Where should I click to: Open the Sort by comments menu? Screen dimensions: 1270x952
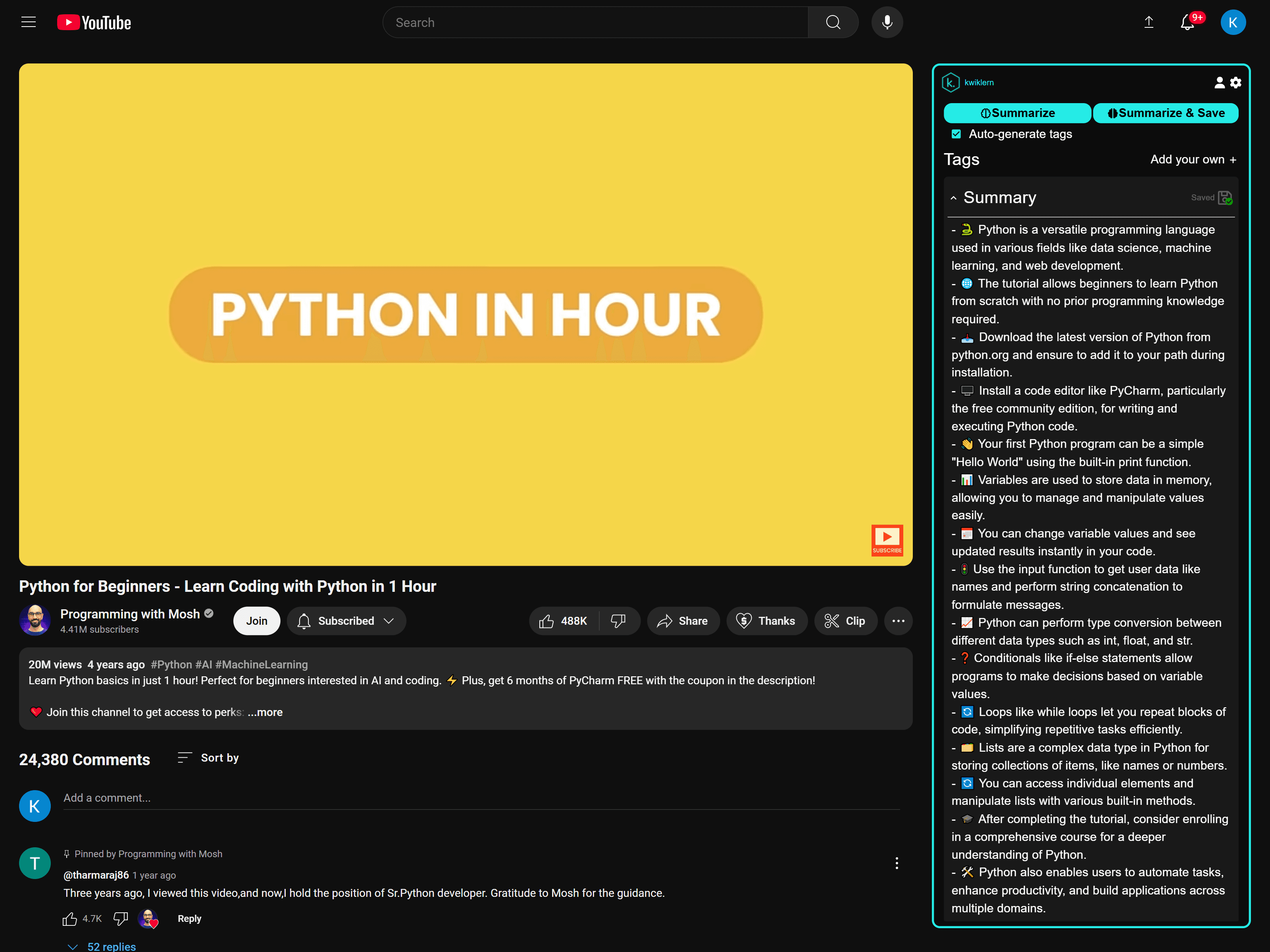[208, 758]
